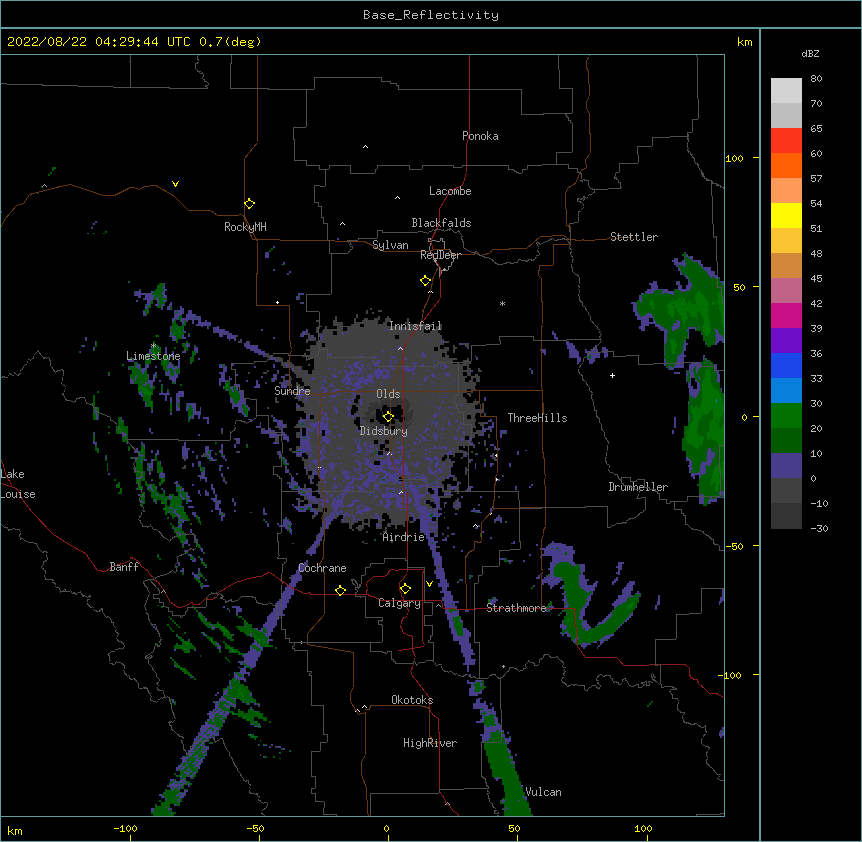Viewport: 862px width, 842px height.
Task: Click the Base_Reflectivity title
Action: click(x=431, y=15)
